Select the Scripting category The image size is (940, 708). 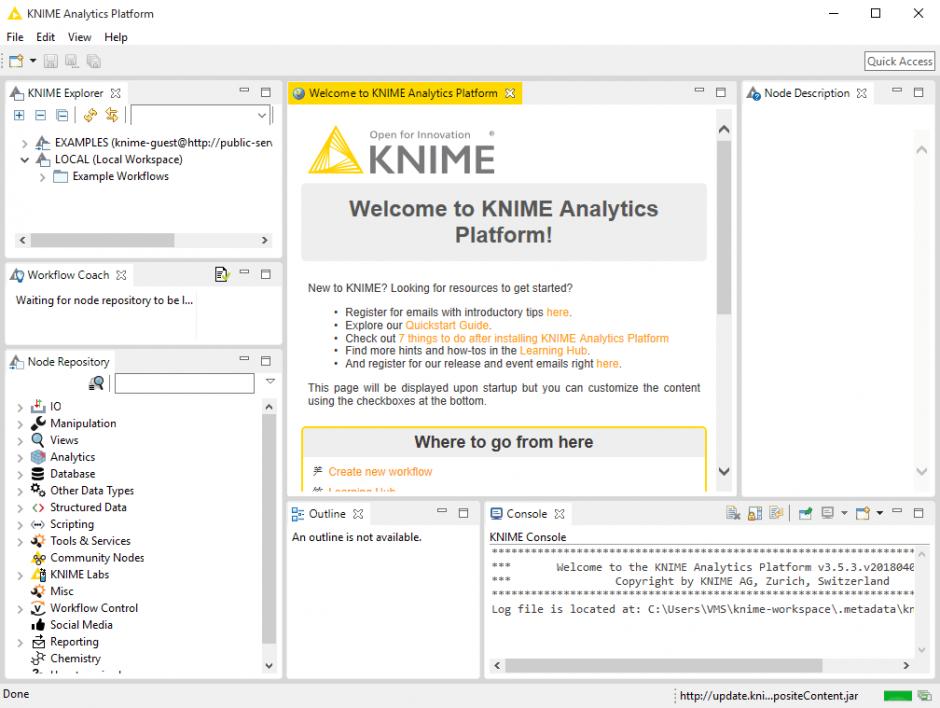click(x=72, y=524)
